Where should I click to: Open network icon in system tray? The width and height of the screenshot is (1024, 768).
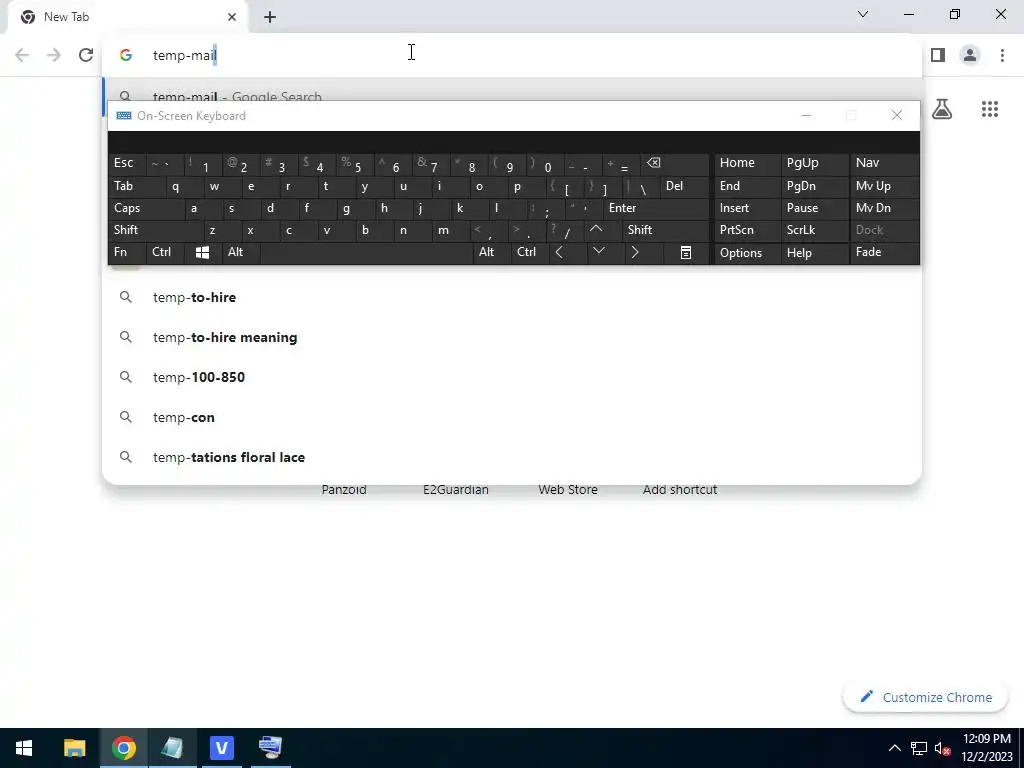pos(919,748)
